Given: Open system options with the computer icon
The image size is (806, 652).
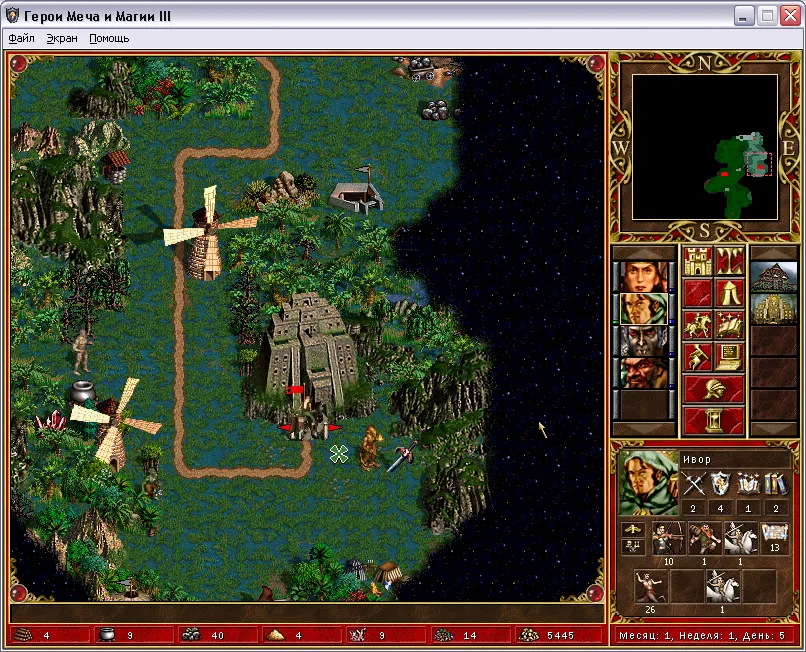Looking at the screenshot, I should coord(729,357).
